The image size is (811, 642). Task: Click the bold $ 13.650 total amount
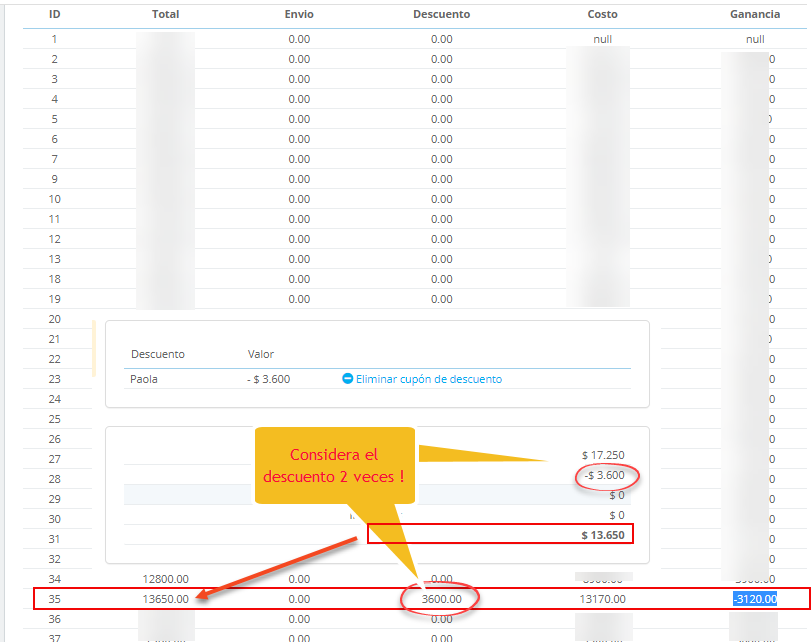click(603, 535)
